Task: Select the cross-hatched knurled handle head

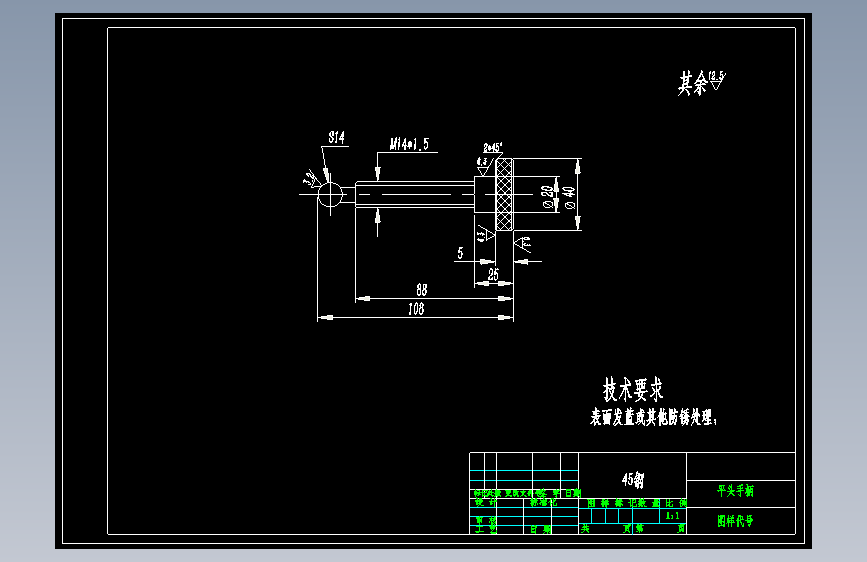Action: (x=504, y=194)
